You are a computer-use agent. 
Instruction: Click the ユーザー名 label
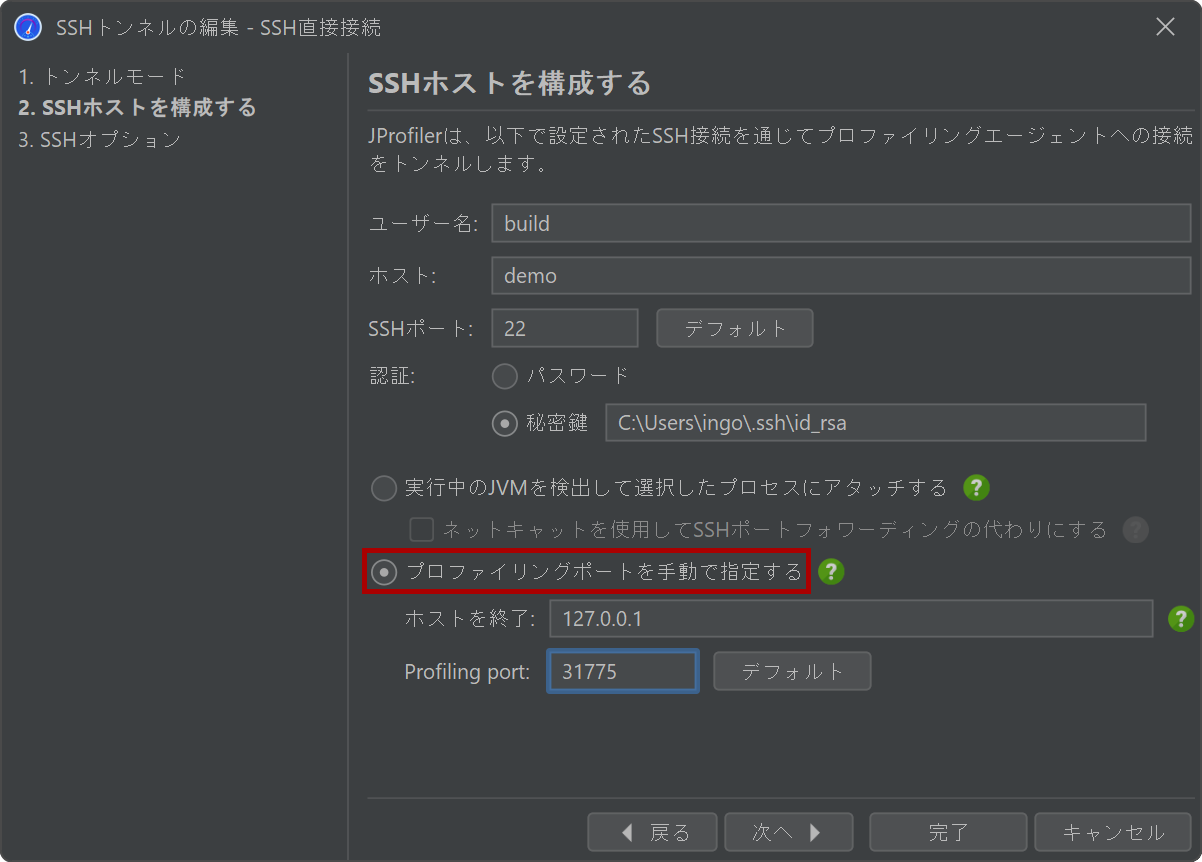(x=424, y=224)
